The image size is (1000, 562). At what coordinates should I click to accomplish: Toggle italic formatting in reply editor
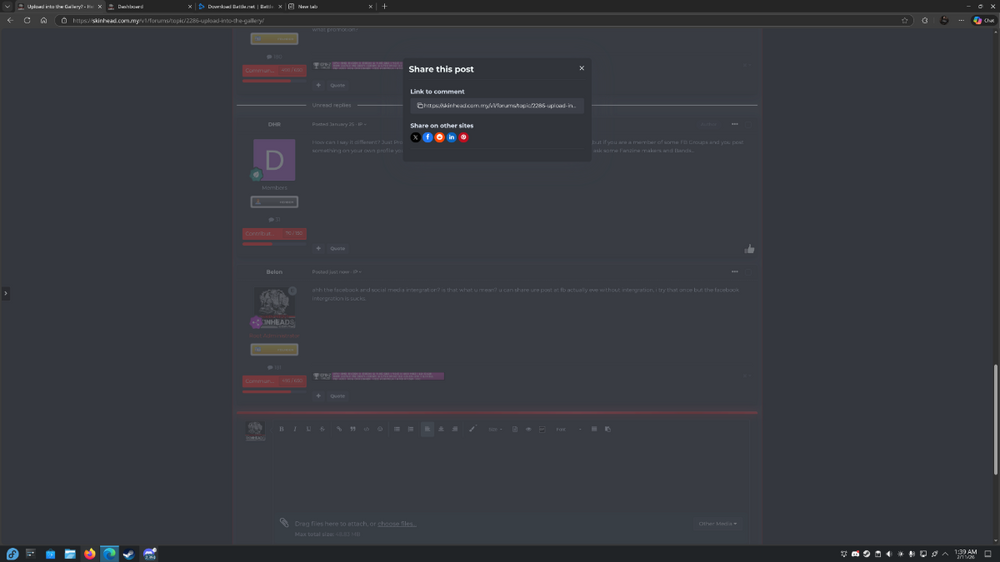(295, 429)
